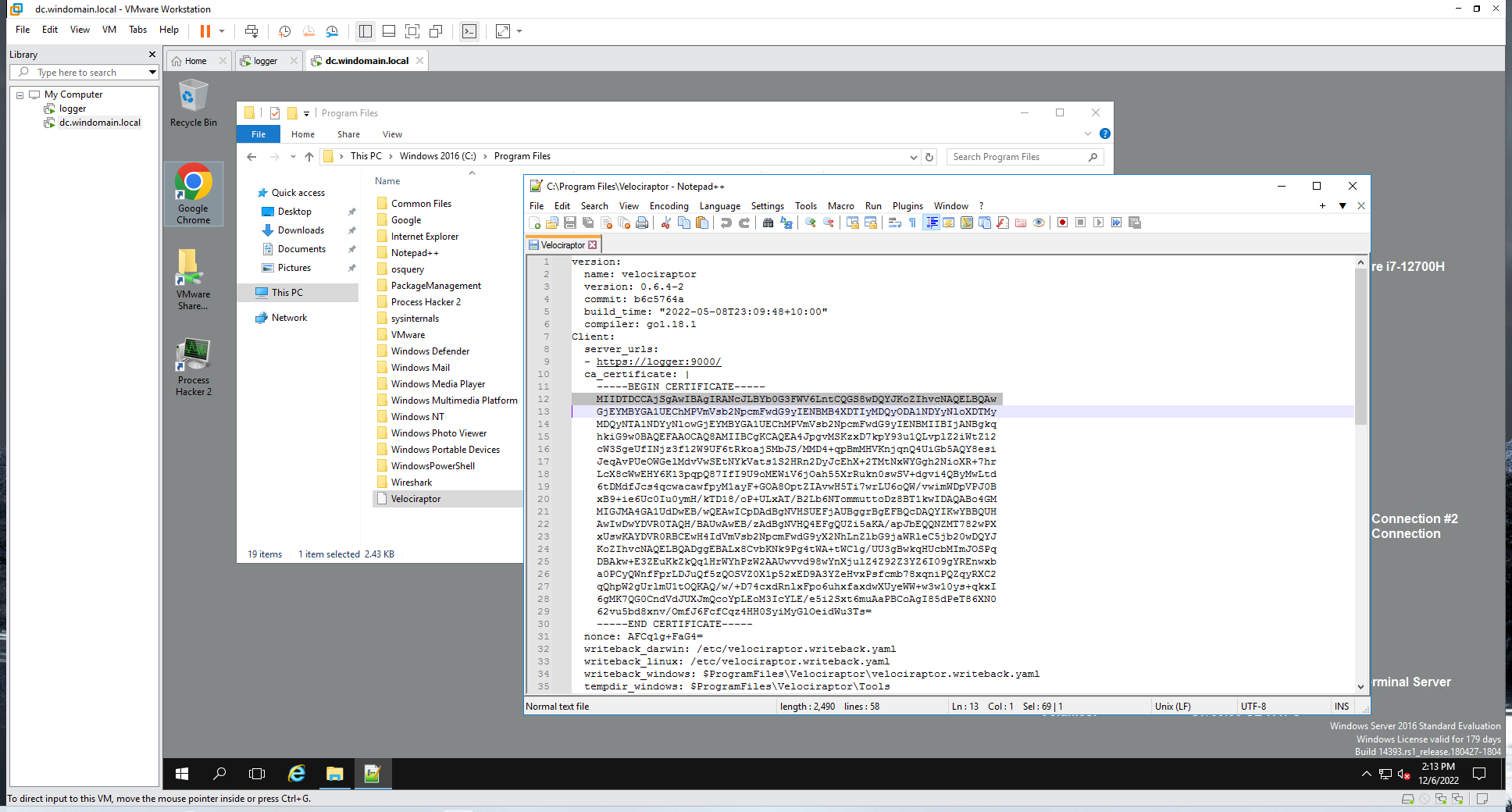Viewport: 1512px width, 812px height.
Task: Show all characters using paragraph mark icon
Action: point(911,223)
